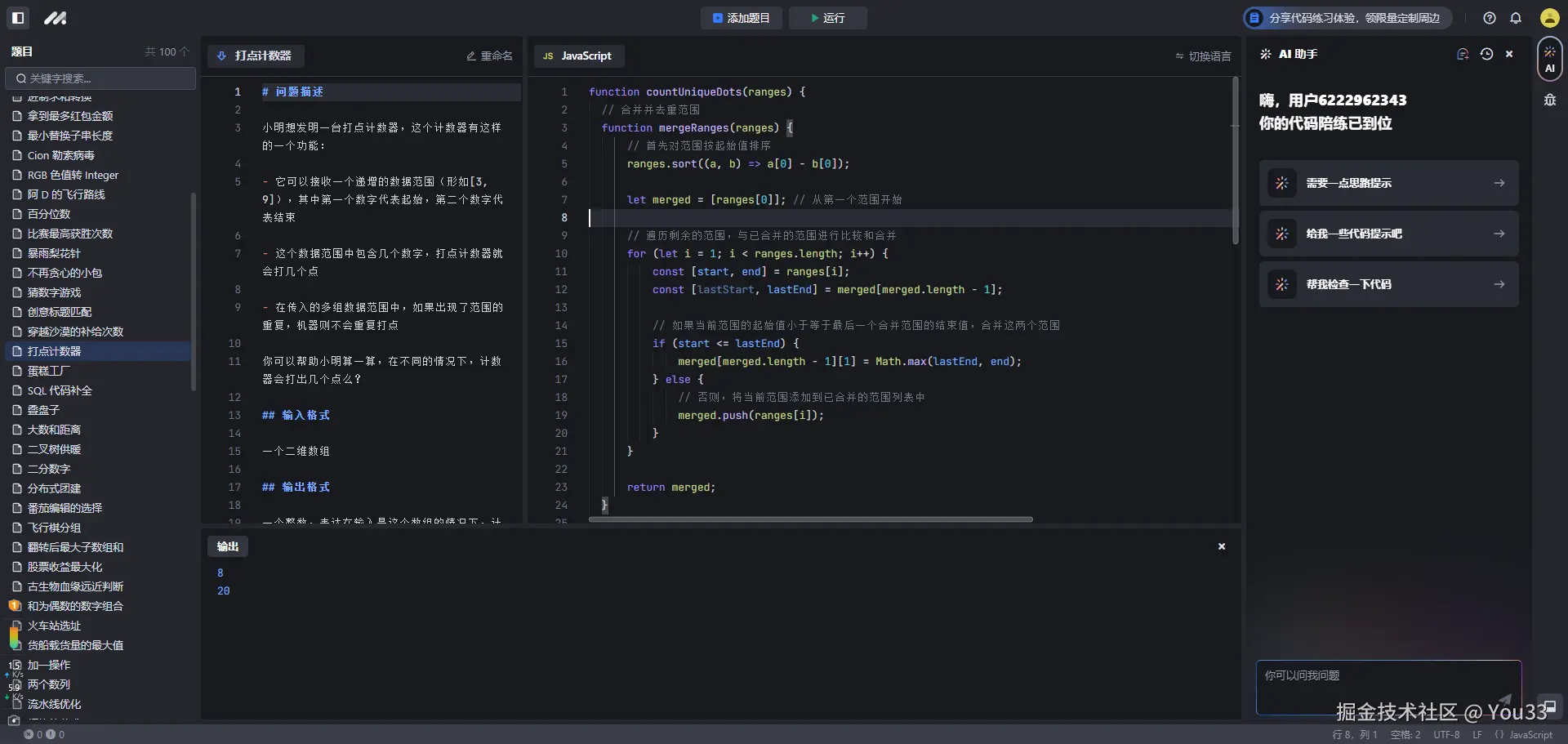Open the user avatar menu
This screenshot has height=744, width=1568.
pyautogui.click(x=1548, y=17)
